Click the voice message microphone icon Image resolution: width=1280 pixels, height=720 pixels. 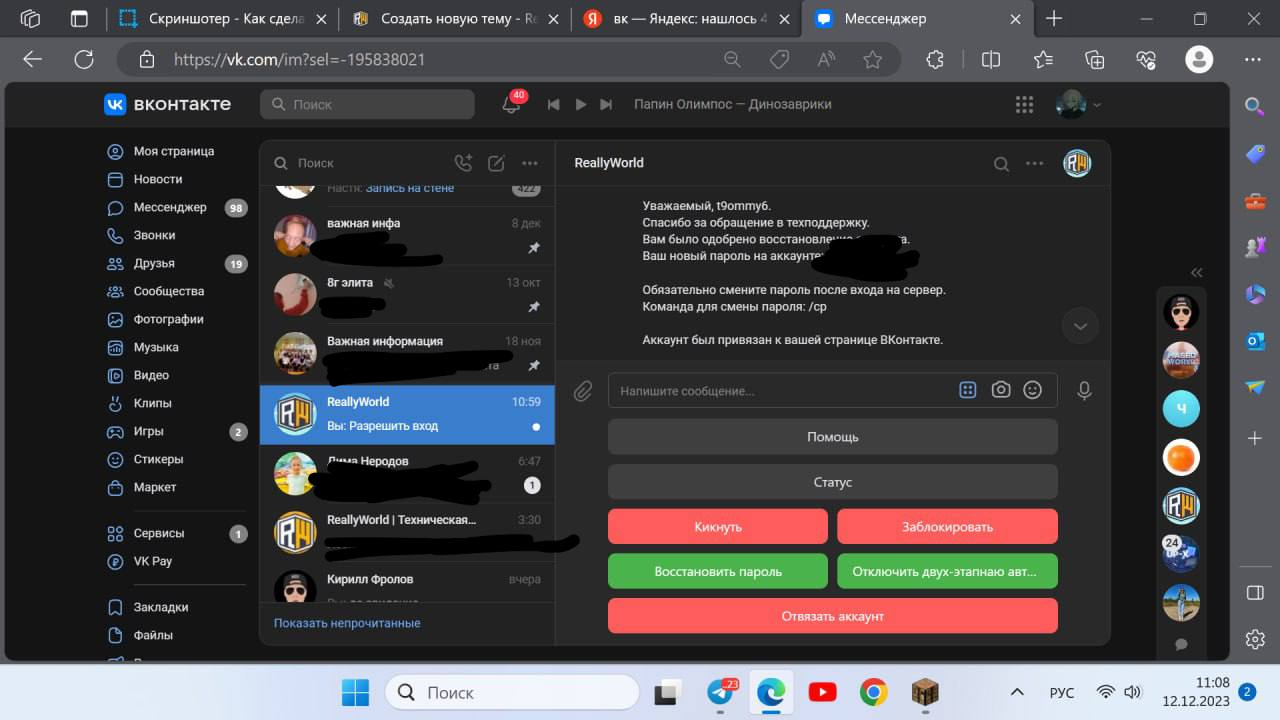[1084, 391]
